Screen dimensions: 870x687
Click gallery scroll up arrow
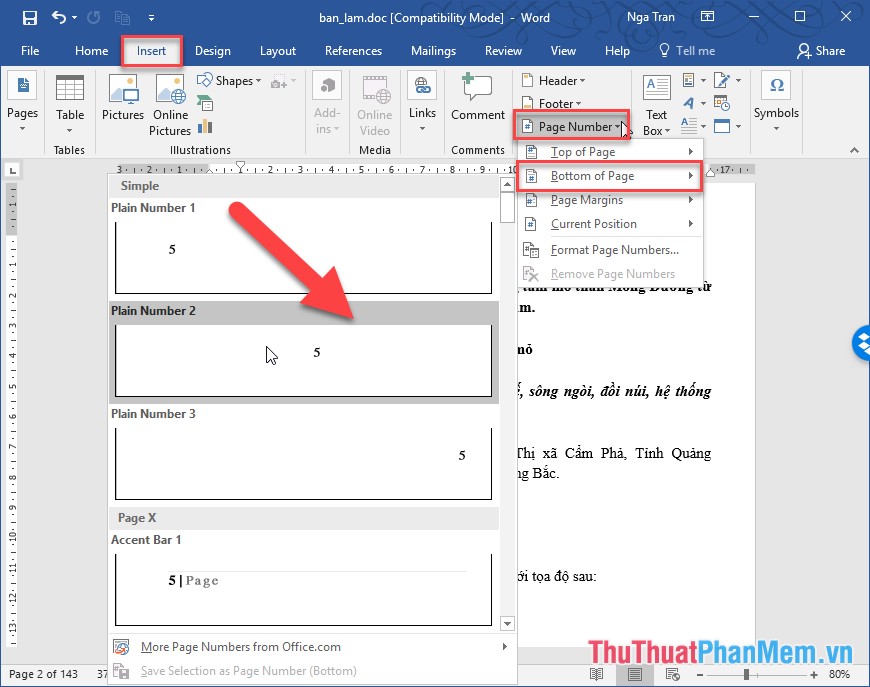click(x=507, y=184)
